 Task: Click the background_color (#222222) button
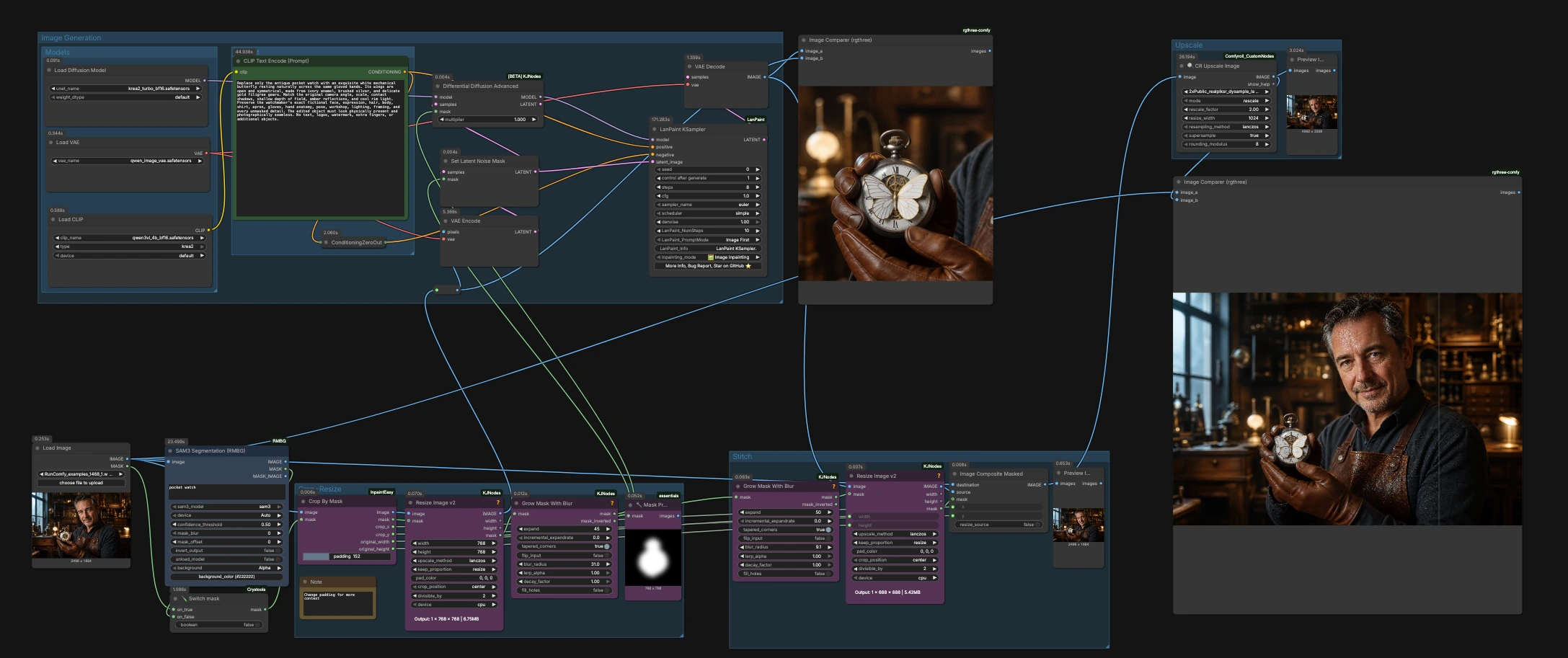coord(226,577)
